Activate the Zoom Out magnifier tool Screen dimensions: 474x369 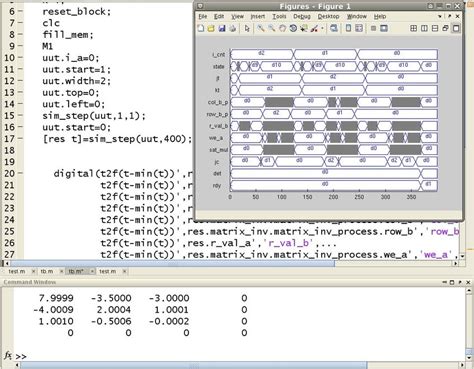(x=272, y=29)
